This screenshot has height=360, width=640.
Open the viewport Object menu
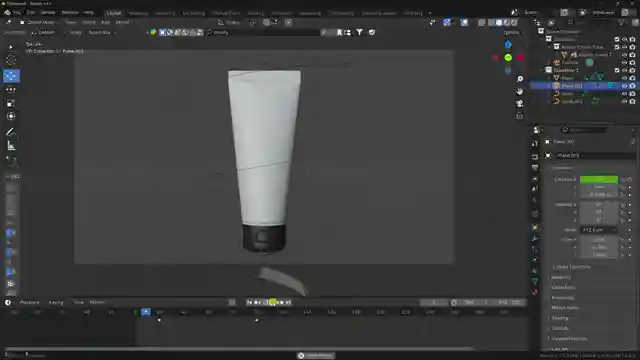(x=122, y=22)
